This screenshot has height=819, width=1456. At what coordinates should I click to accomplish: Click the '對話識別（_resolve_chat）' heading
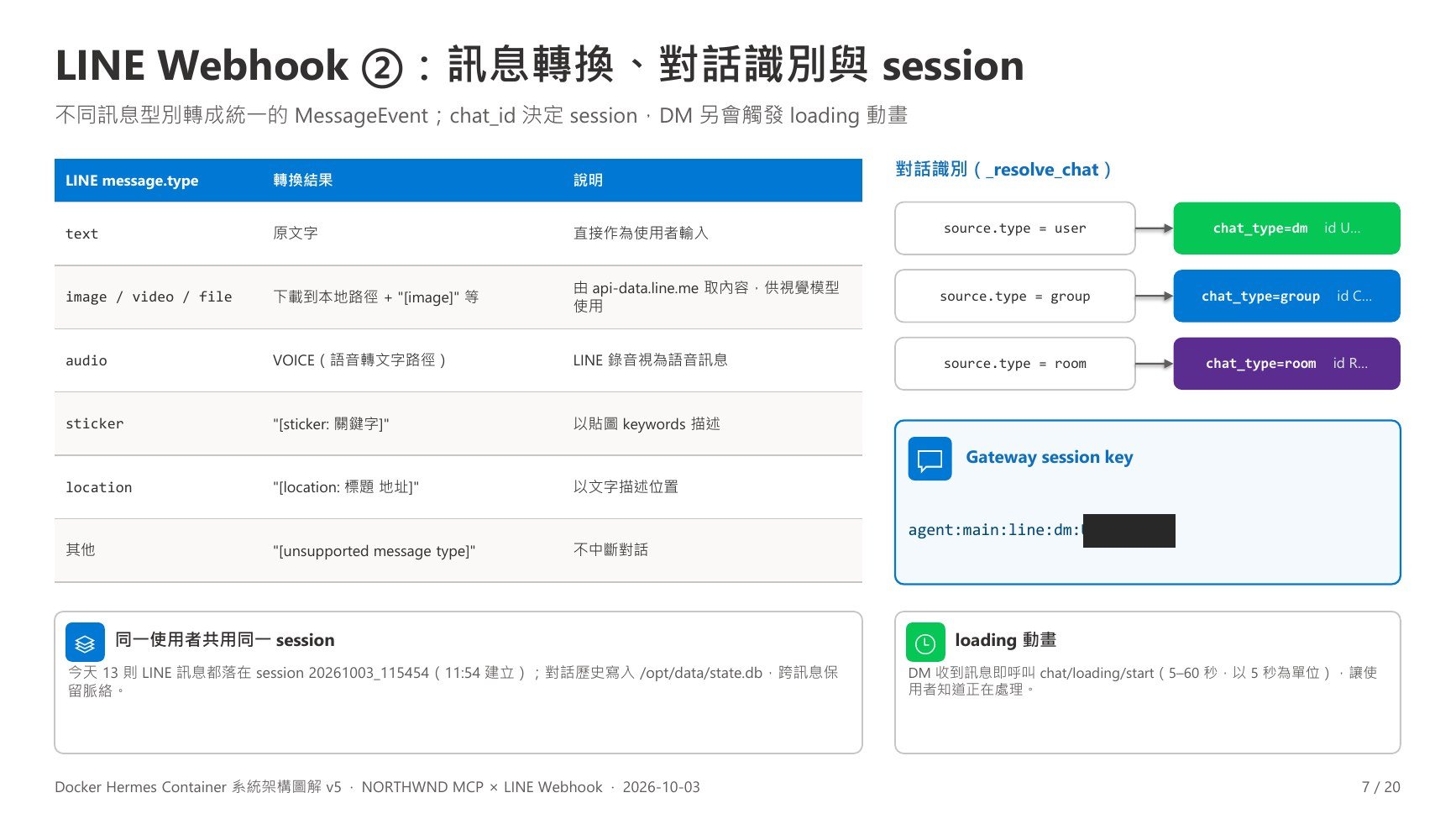coord(1003,170)
